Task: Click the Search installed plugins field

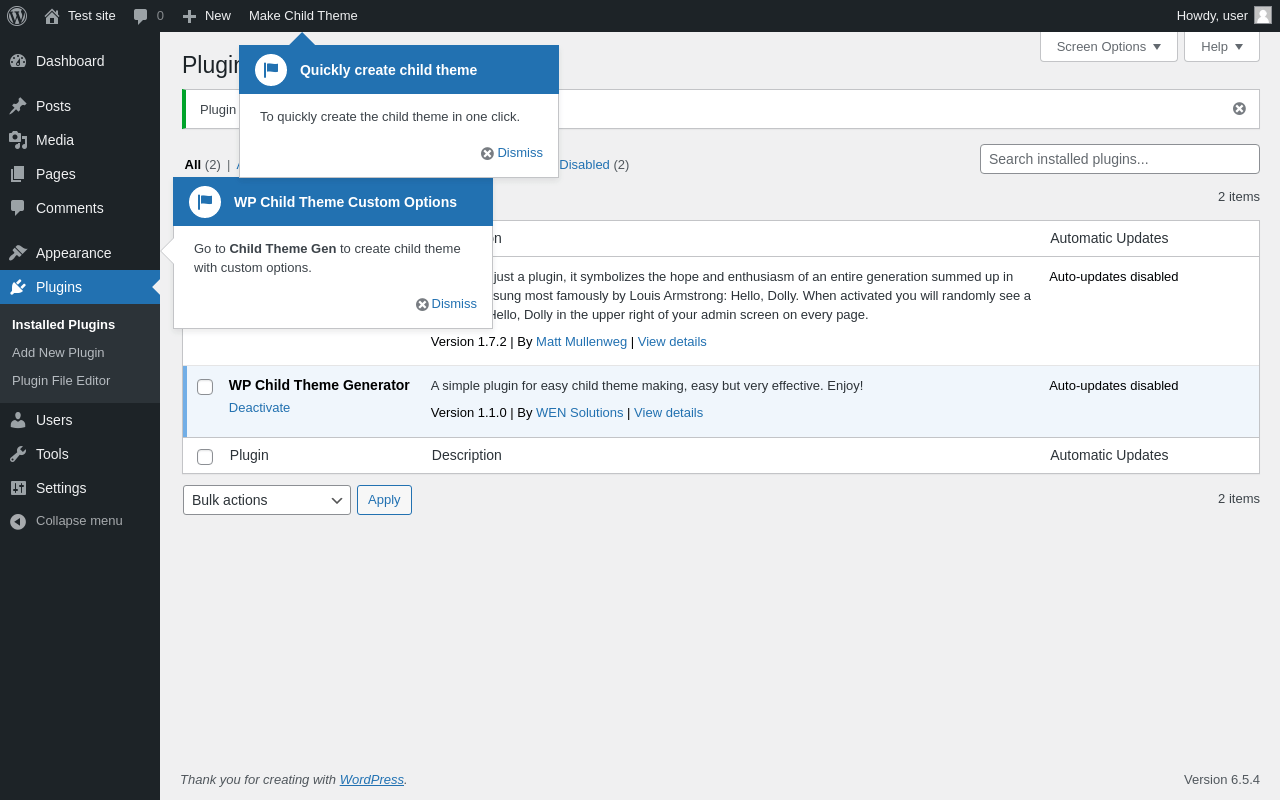Action: [1120, 159]
